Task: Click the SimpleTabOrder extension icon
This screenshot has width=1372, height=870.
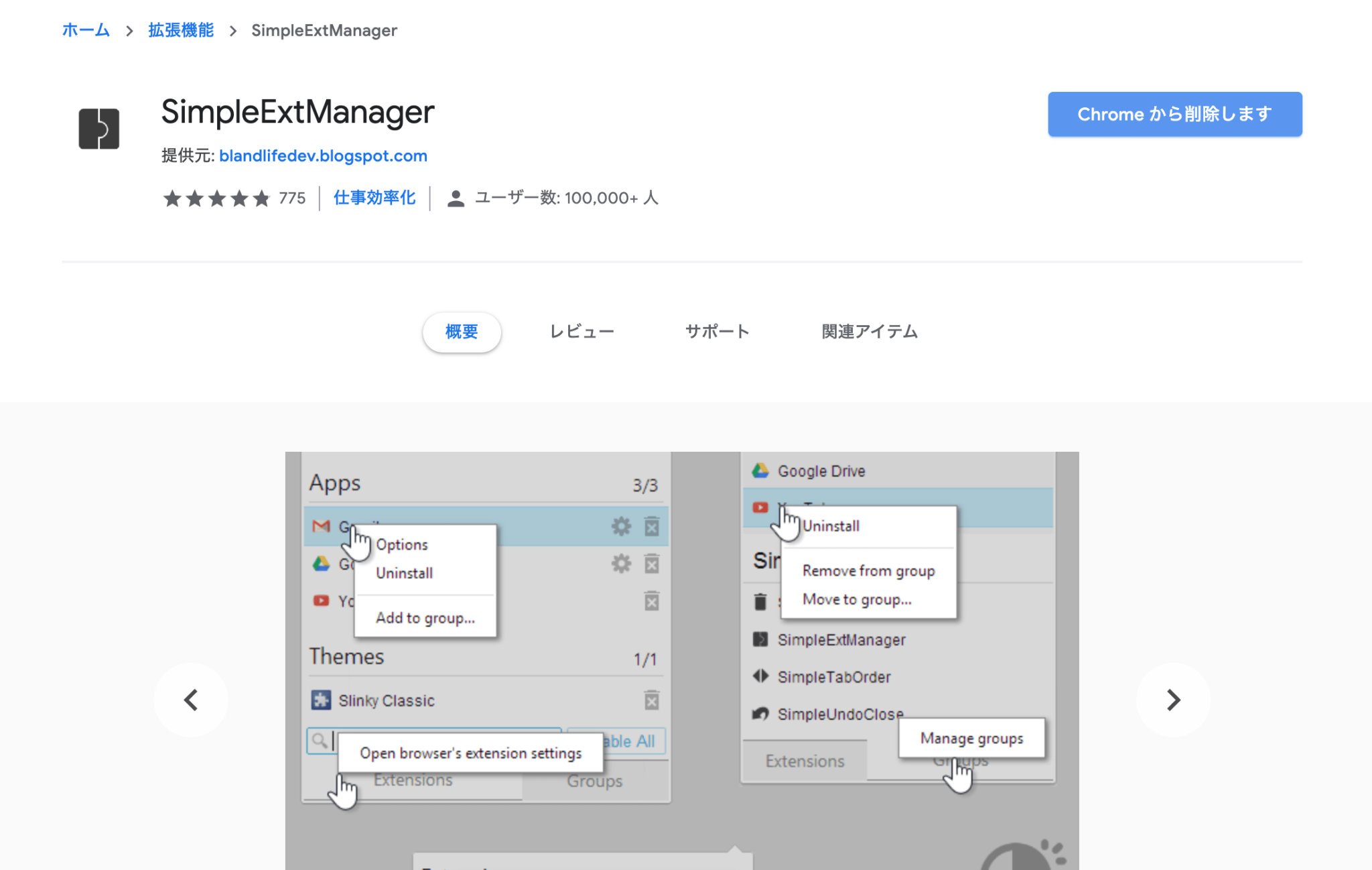Action: [x=761, y=677]
